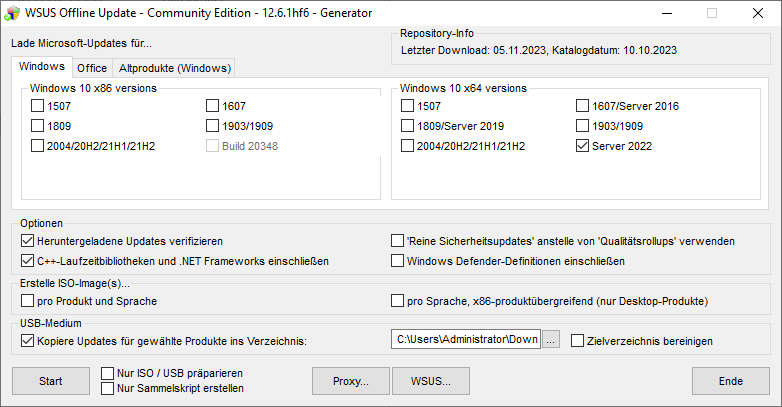Image resolution: width=782 pixels, height=407 pixels.
Task: Open directory browser with the ... button
Action: (x=551, y=340)
